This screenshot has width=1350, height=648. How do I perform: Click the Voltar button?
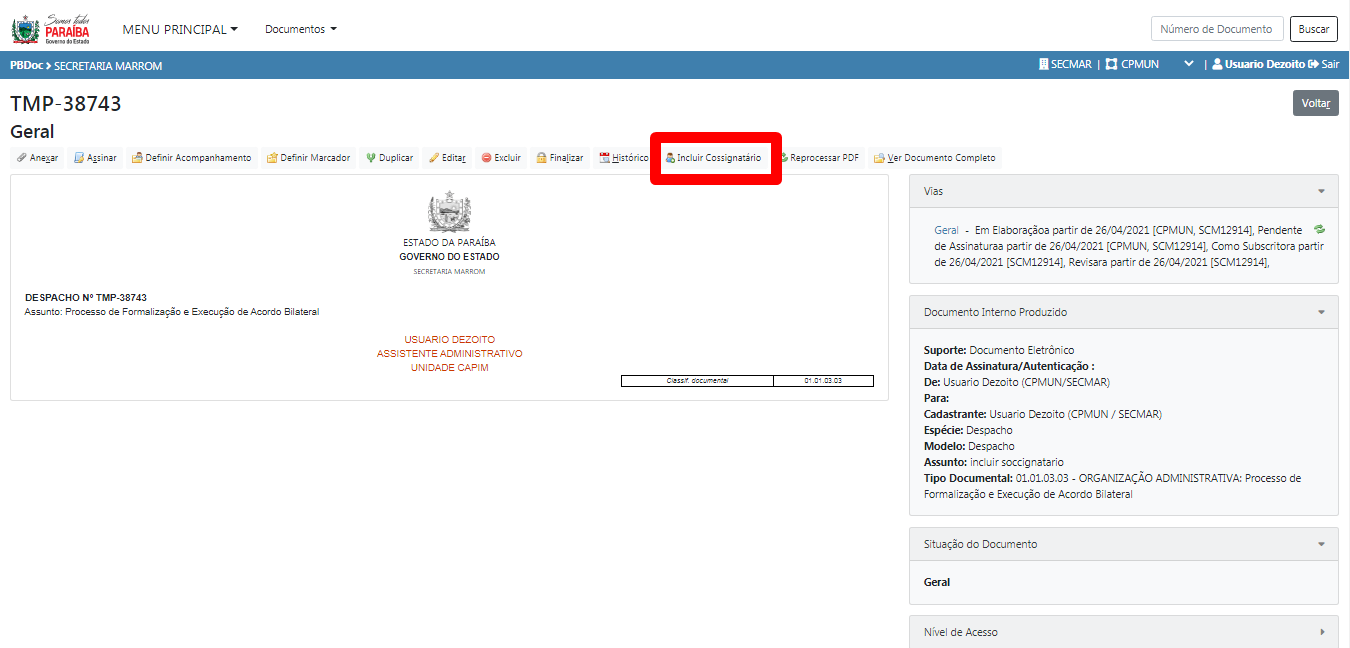click(1315, 103)
